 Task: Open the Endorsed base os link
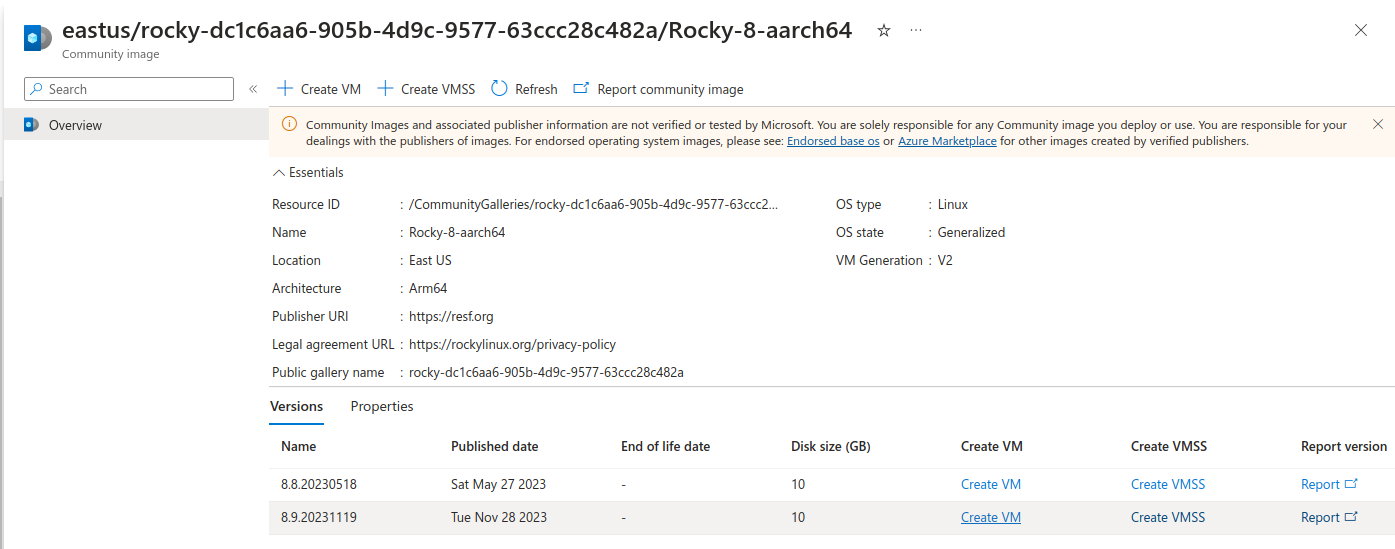[x=833, y=141]
